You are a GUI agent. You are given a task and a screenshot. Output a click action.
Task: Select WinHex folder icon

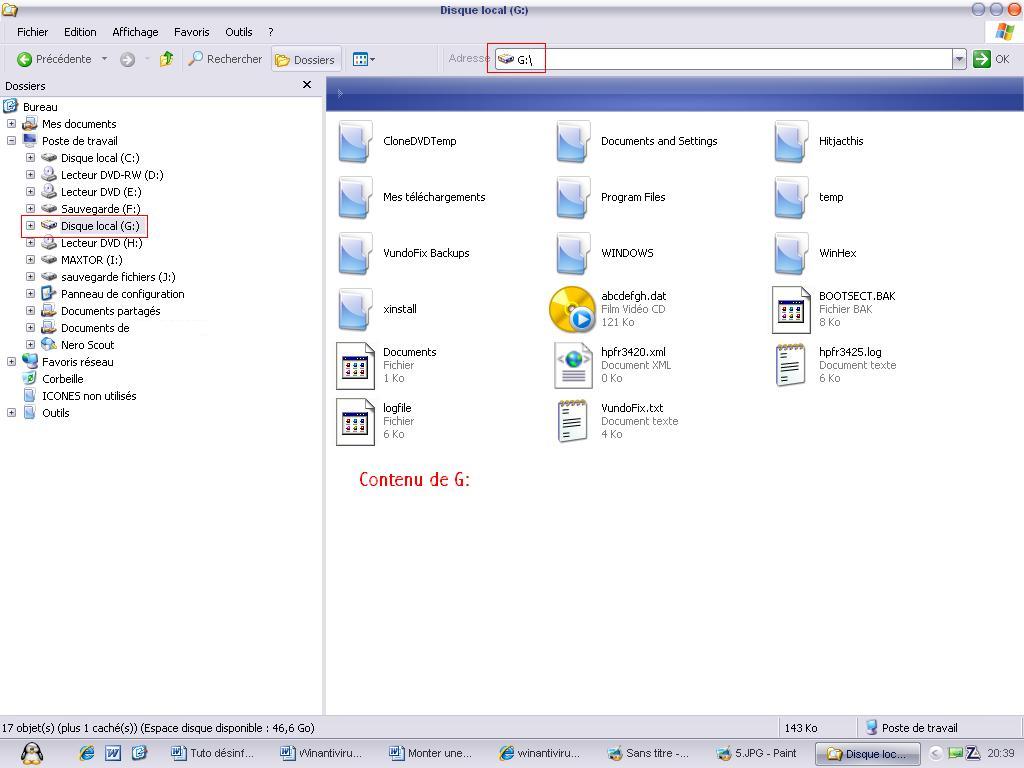pos(791,253)
